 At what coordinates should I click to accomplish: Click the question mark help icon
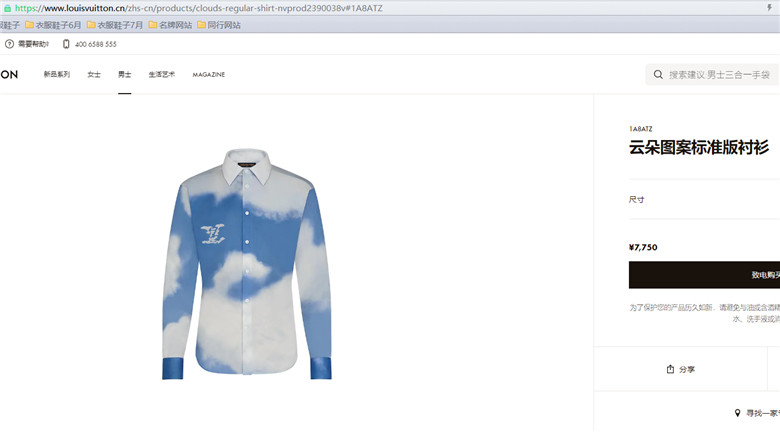9,44
